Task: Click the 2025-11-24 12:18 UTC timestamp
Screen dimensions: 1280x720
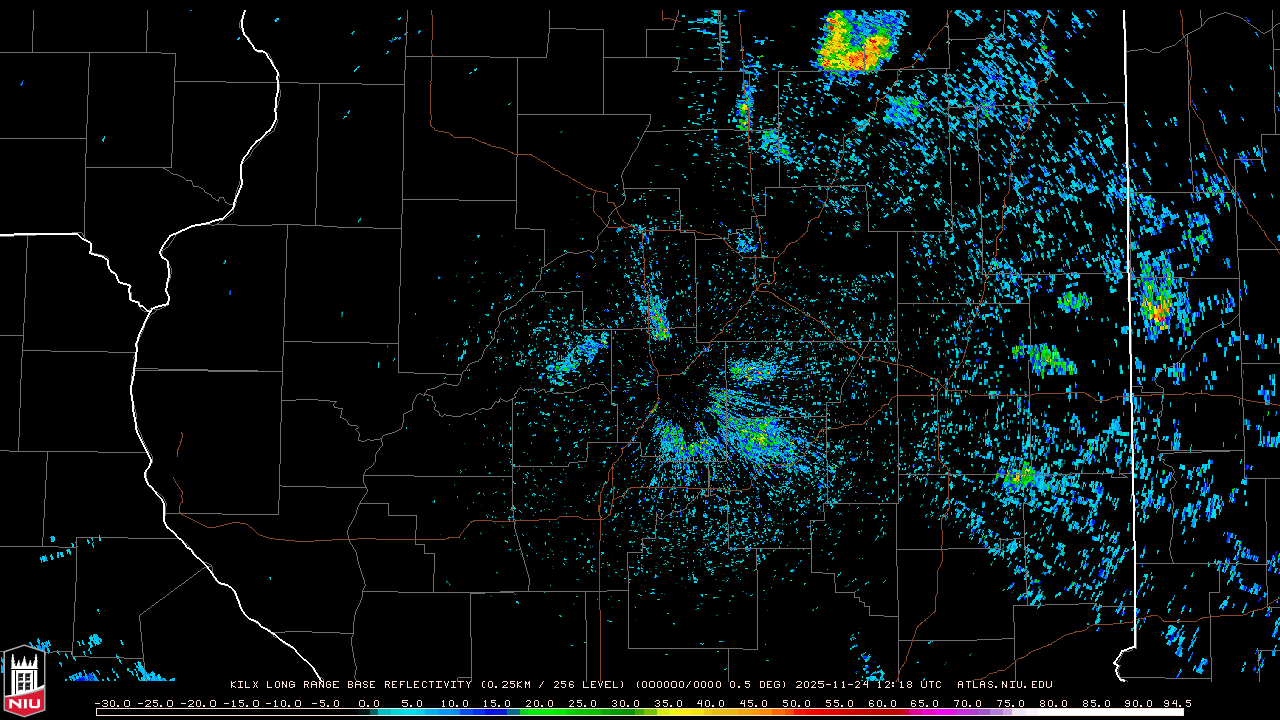Action: pos(868,685)
